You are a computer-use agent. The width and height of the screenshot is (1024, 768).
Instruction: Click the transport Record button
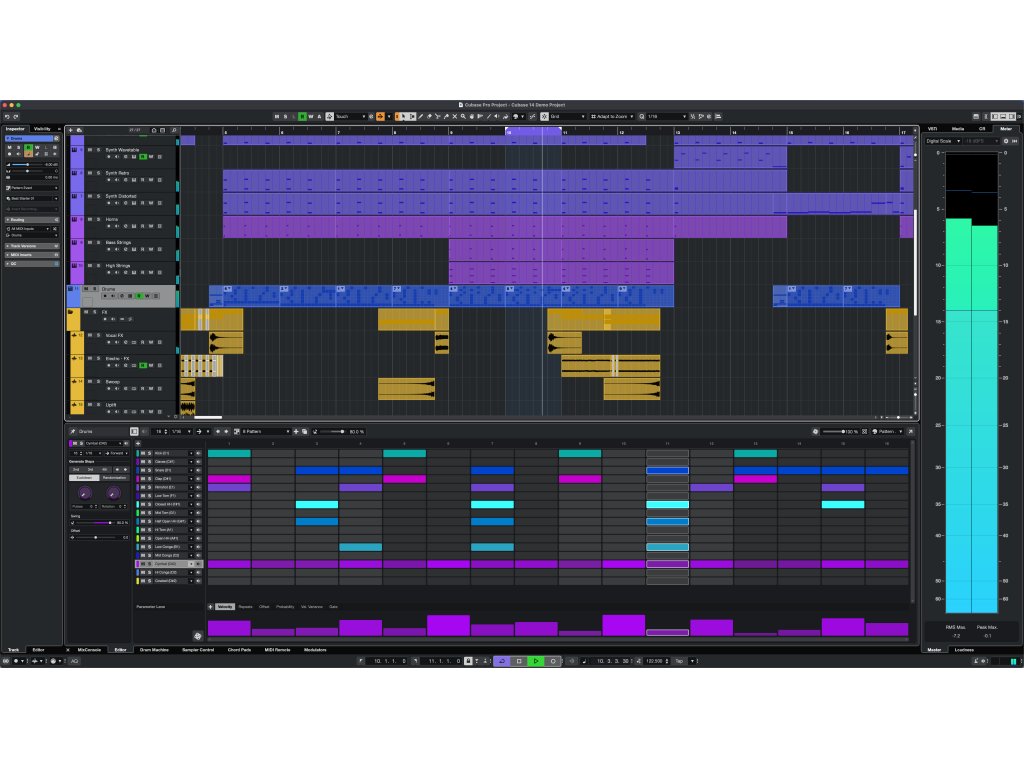pos(552,661)
